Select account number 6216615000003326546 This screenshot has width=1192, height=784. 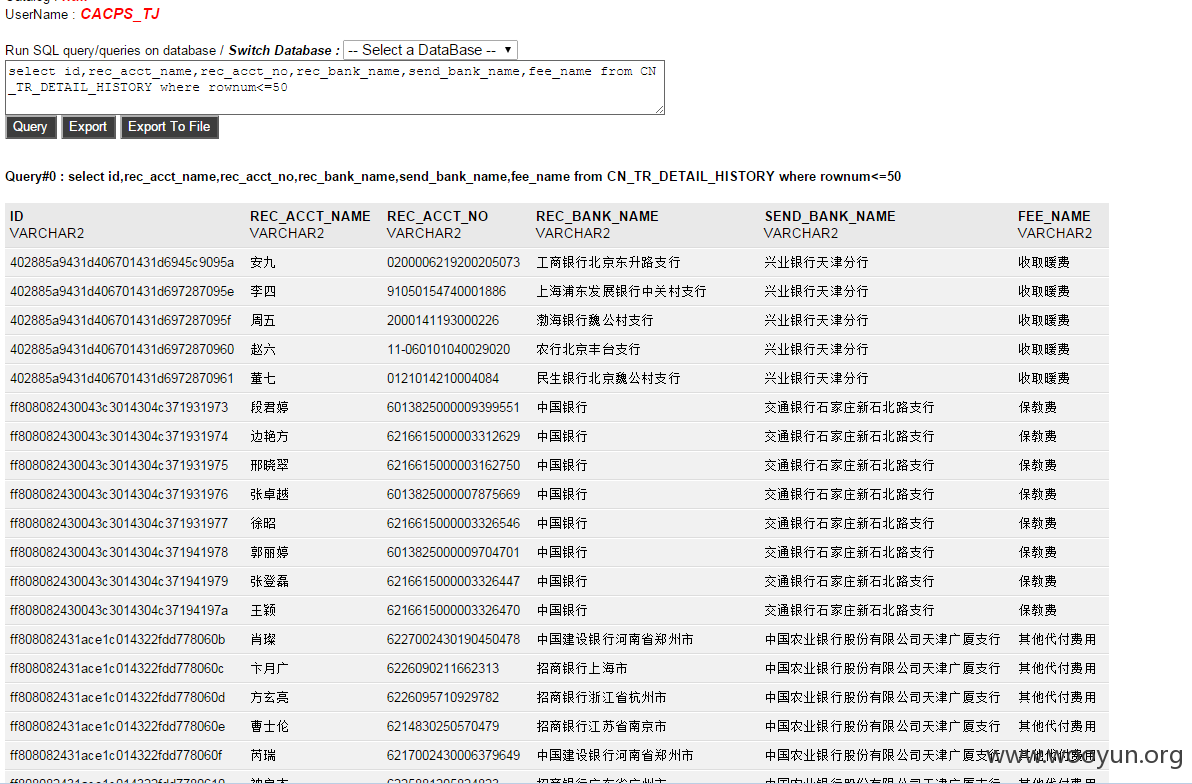pos(453,522)
